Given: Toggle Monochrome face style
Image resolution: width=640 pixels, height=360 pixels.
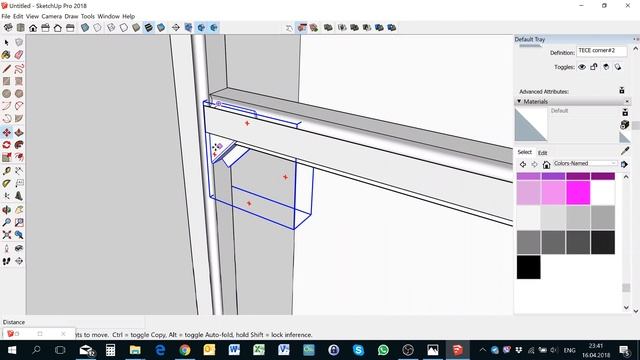Looking at the screenshot, I should pyautogui.click(x=161, y=28).
